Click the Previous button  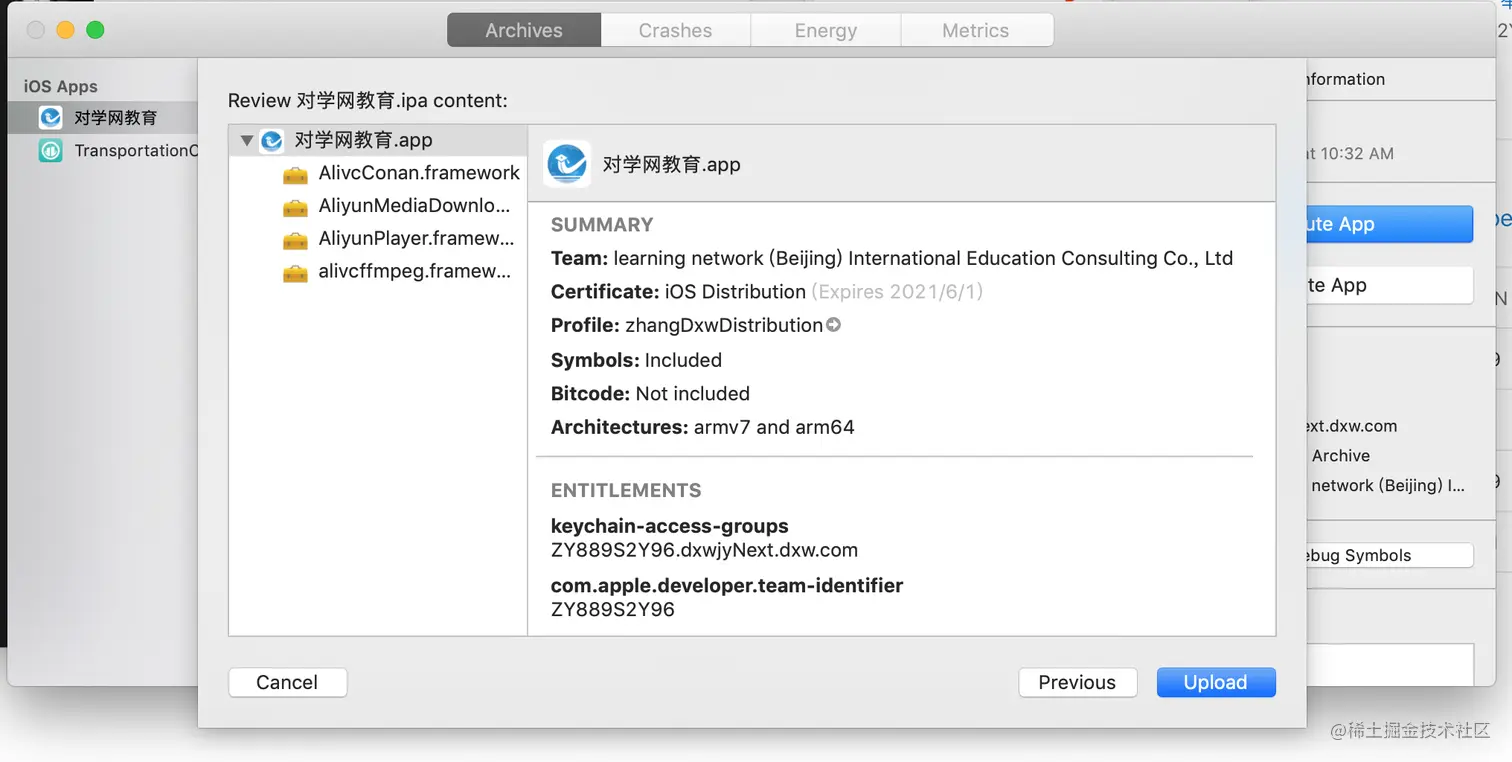point(1077,682)
